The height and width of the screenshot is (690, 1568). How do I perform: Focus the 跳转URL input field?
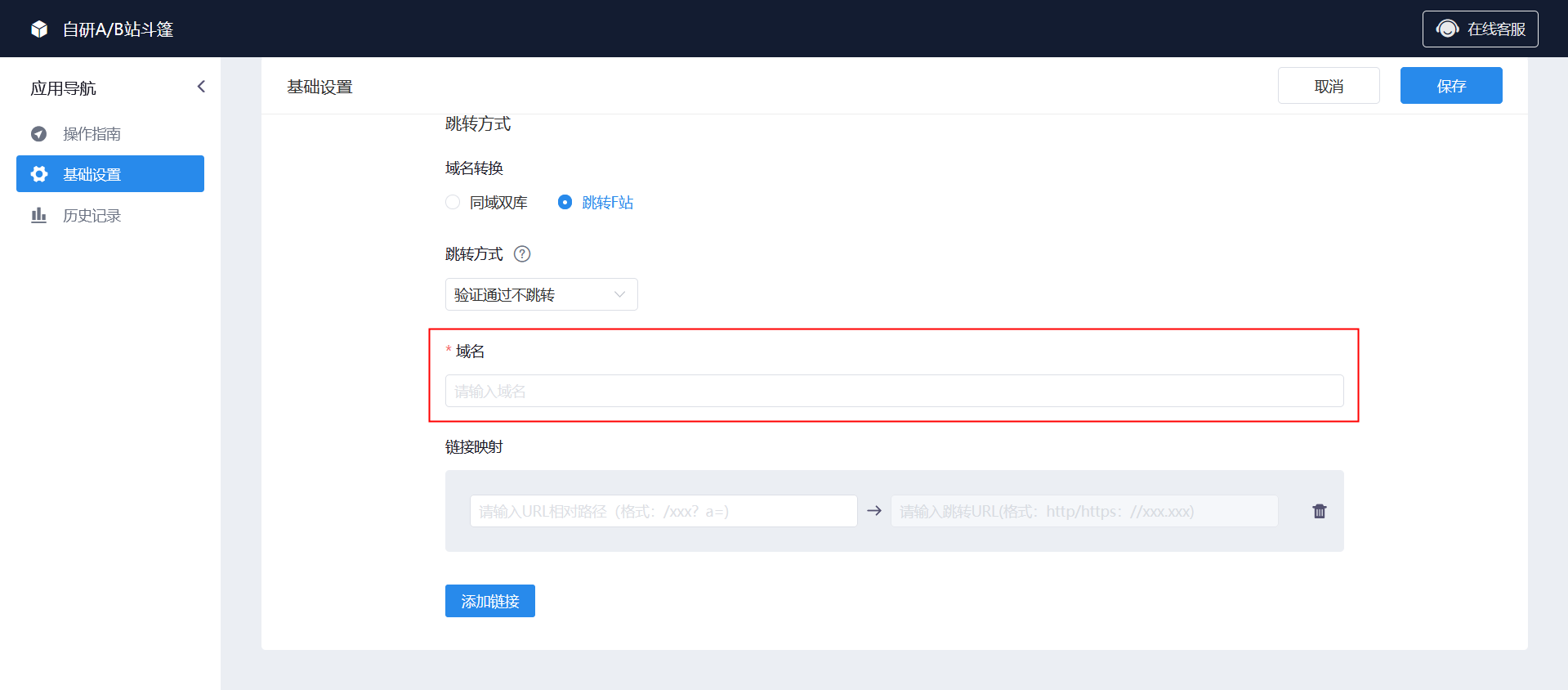[x=1084, y=511]
